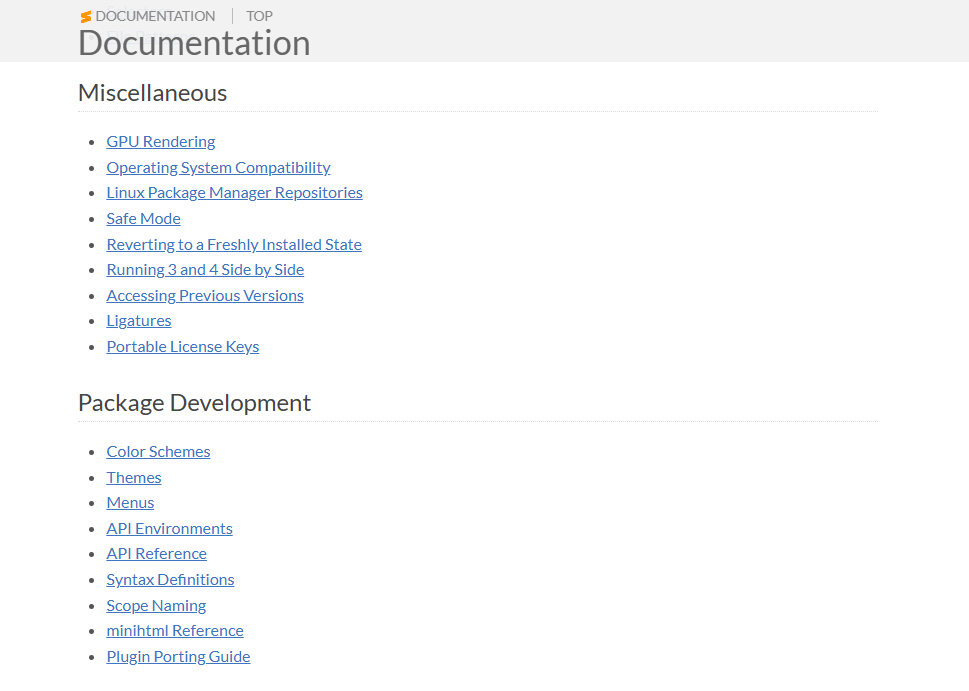Open Operating System Compatibility page
Viewport: 969px width, 691px height.
218,167
